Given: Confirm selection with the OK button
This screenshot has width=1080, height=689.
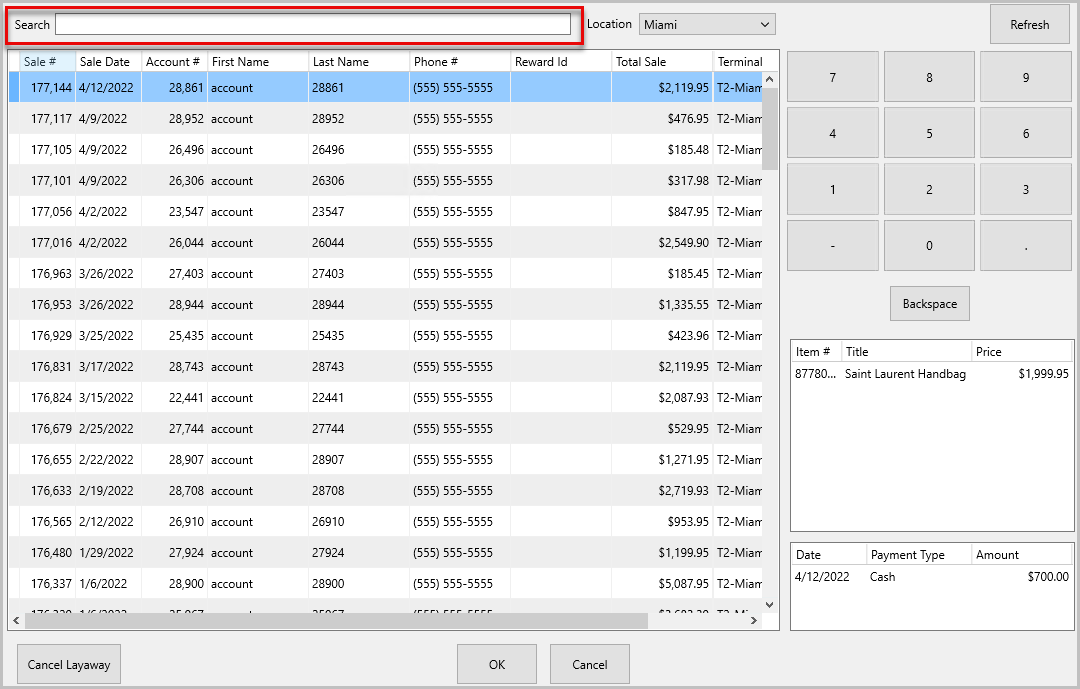Looking at the screenshot, I should 497,664.
